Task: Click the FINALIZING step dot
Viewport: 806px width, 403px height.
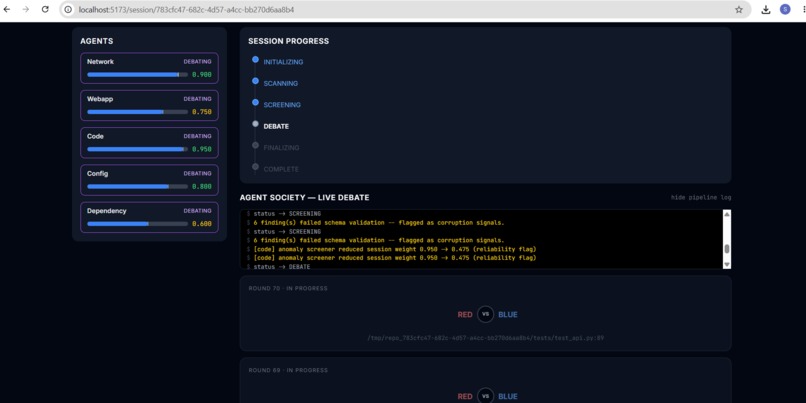Action: [255, 145]
